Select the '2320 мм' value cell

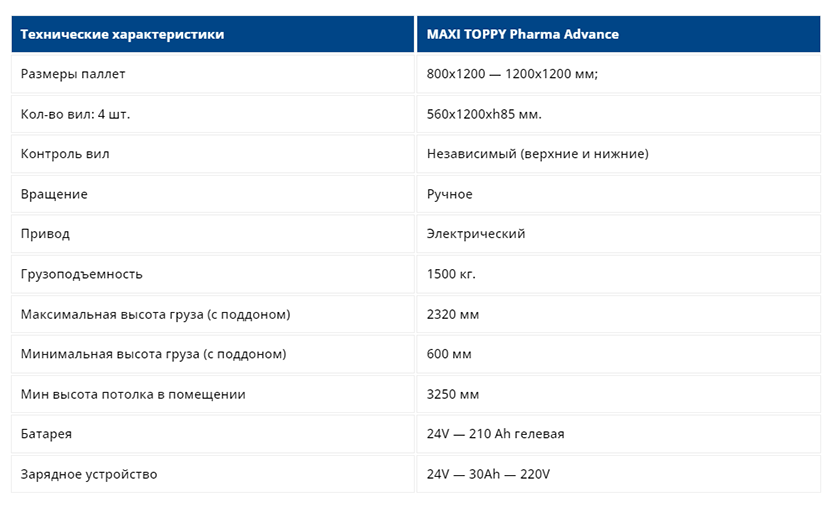619,314
